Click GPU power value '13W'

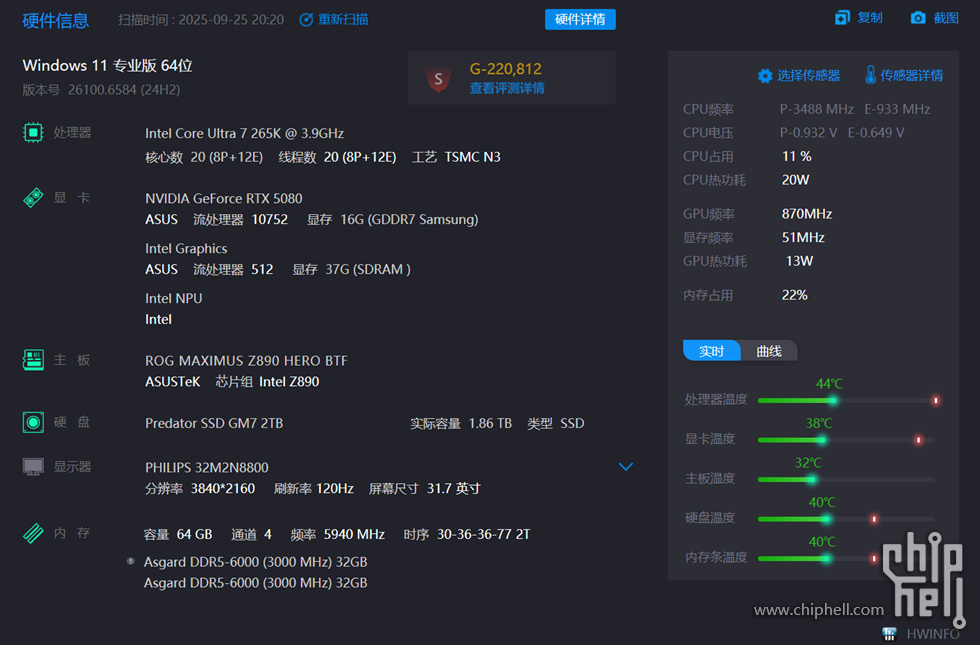tap(799, 261)
